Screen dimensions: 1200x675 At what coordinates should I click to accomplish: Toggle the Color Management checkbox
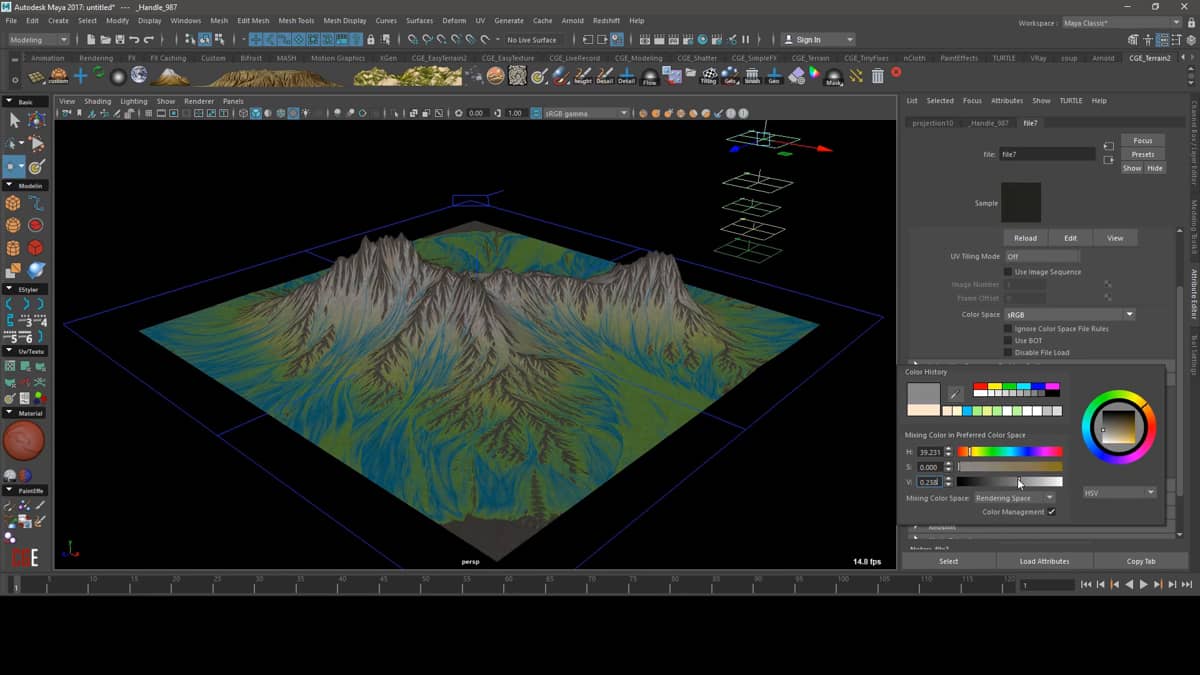point(1051,512)
